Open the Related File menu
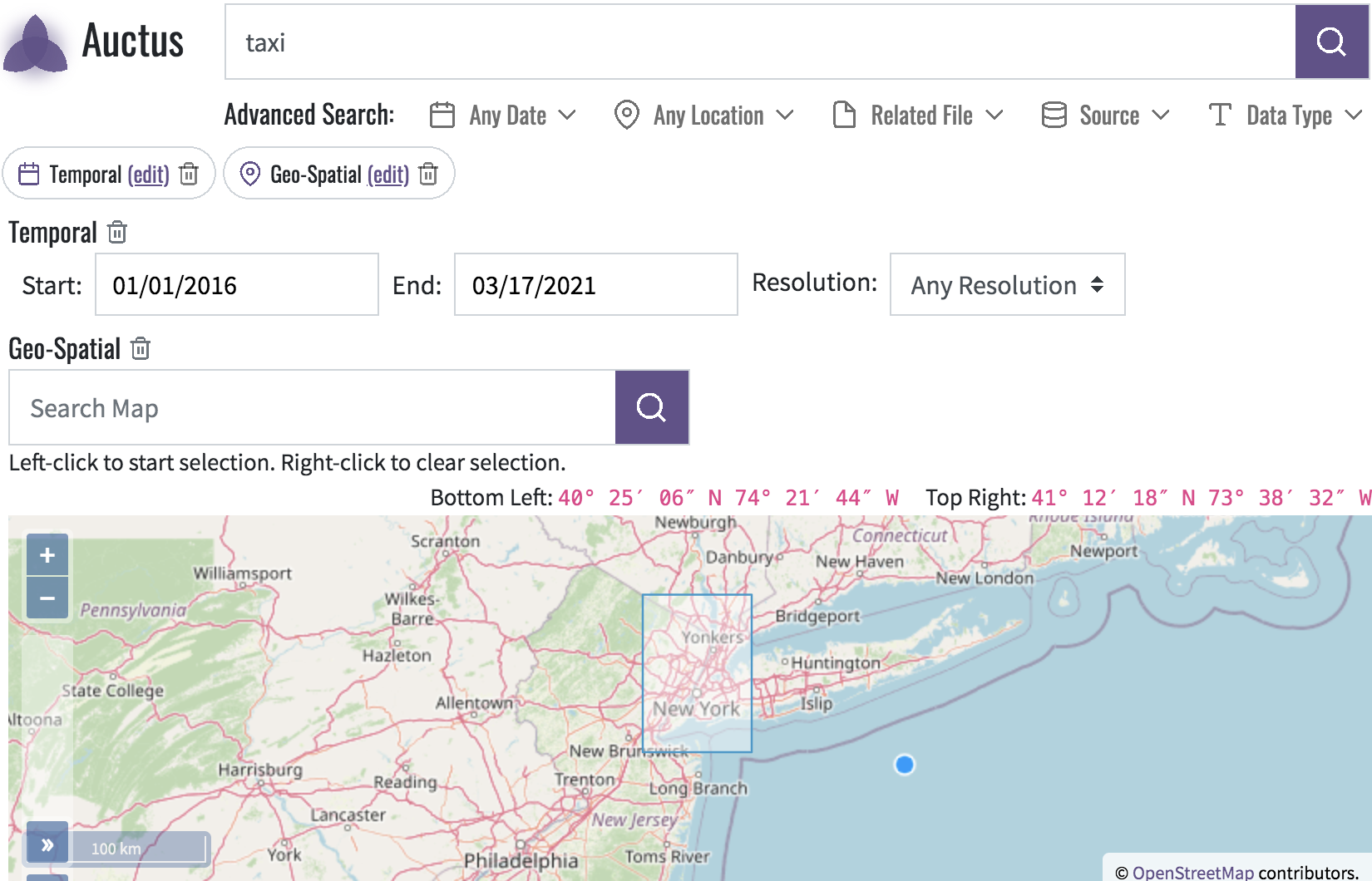 918,115
